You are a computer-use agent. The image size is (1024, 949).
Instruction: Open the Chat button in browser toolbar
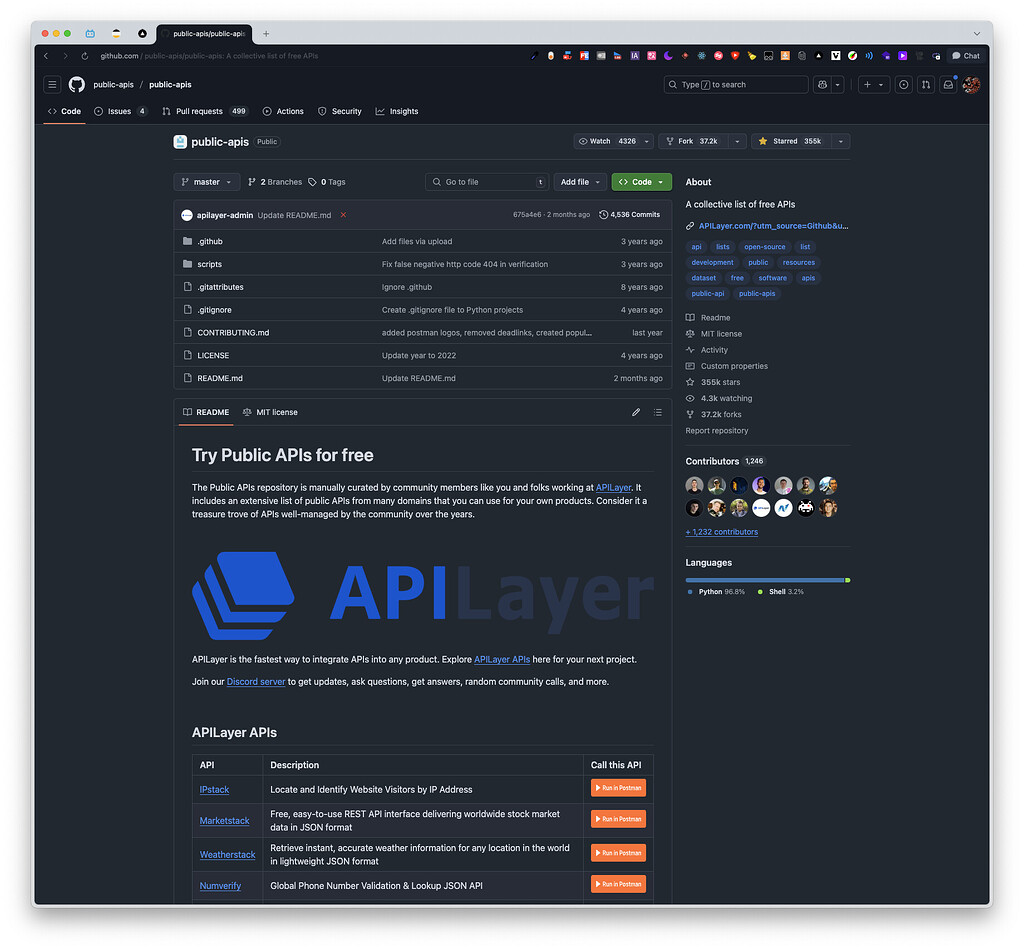point(966,56)
